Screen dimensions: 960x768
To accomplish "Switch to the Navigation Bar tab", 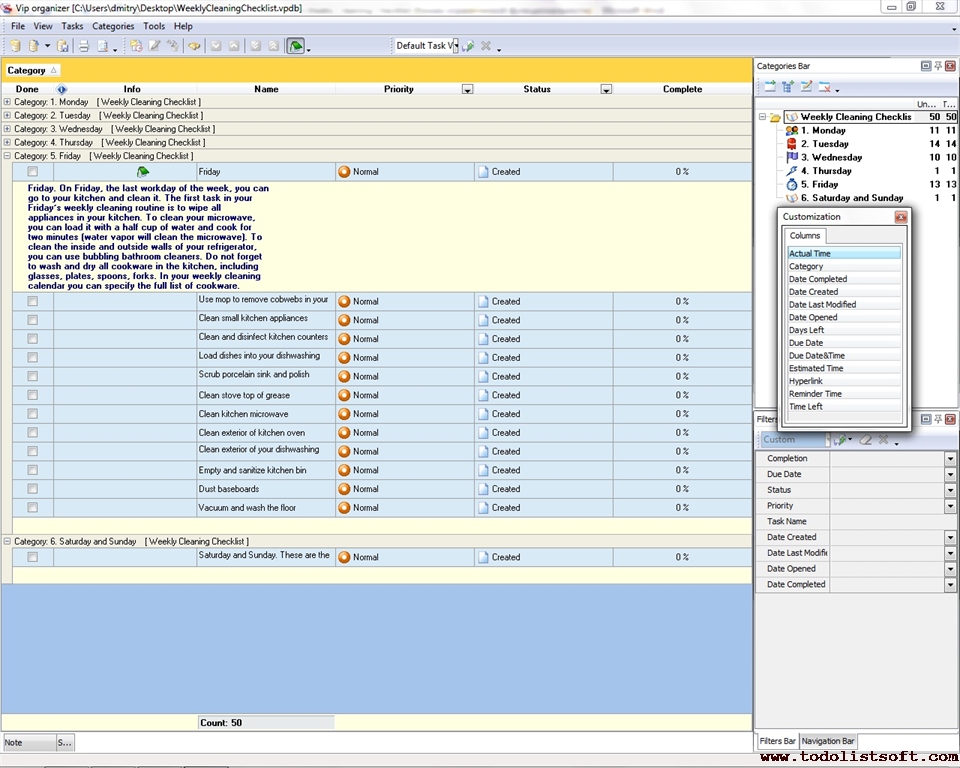I will pos(827,741).
